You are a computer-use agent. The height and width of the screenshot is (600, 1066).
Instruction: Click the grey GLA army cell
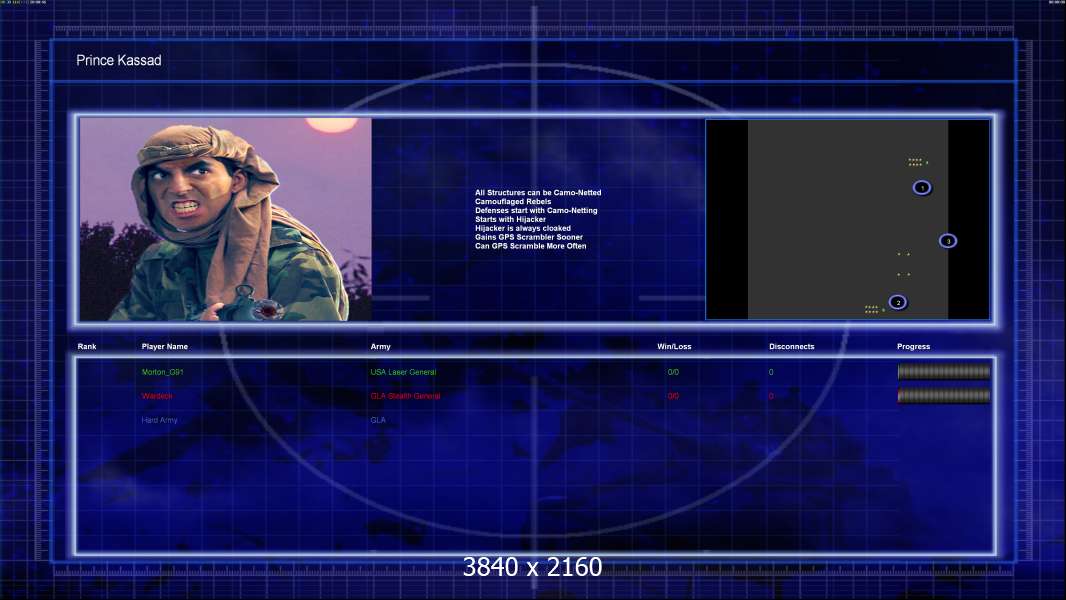click(x=378, y=420)
